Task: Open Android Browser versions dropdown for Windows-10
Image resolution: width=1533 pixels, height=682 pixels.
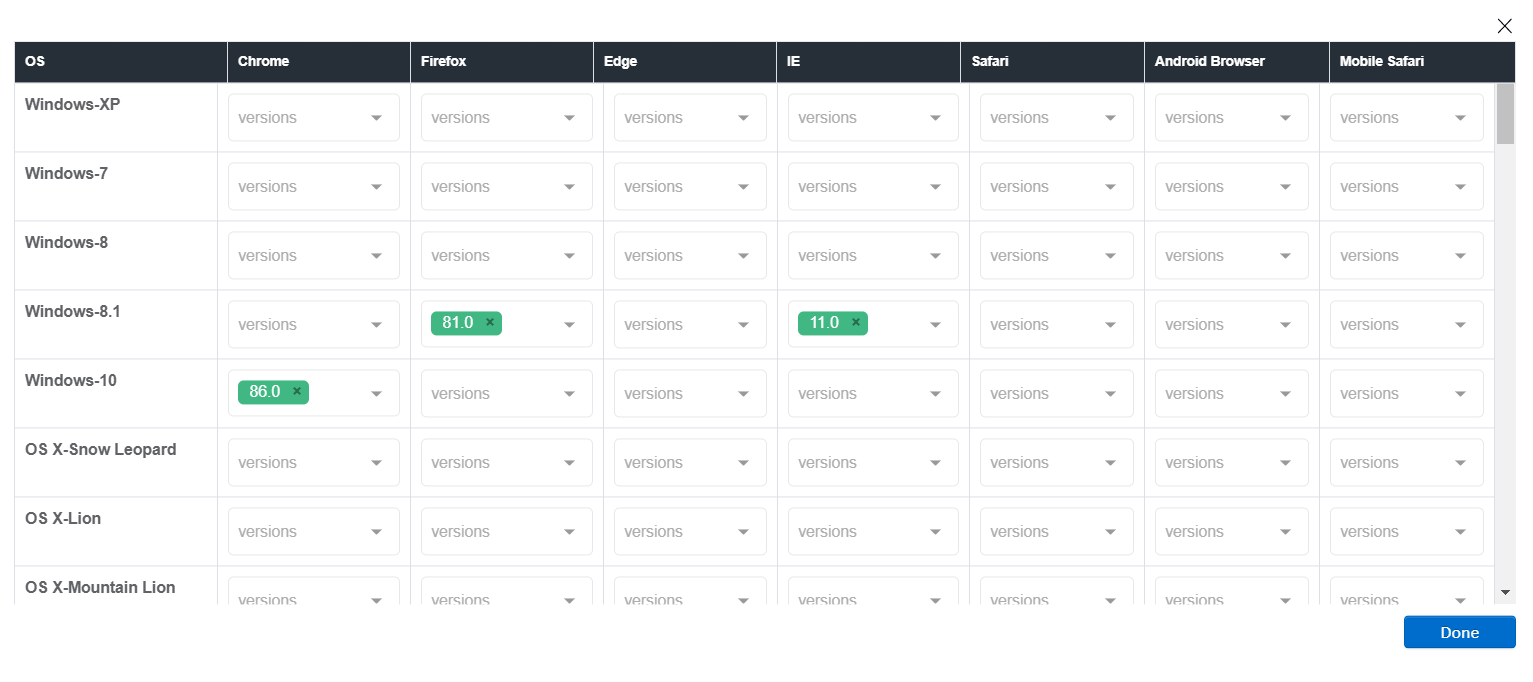Action: tap(1232, 394)
